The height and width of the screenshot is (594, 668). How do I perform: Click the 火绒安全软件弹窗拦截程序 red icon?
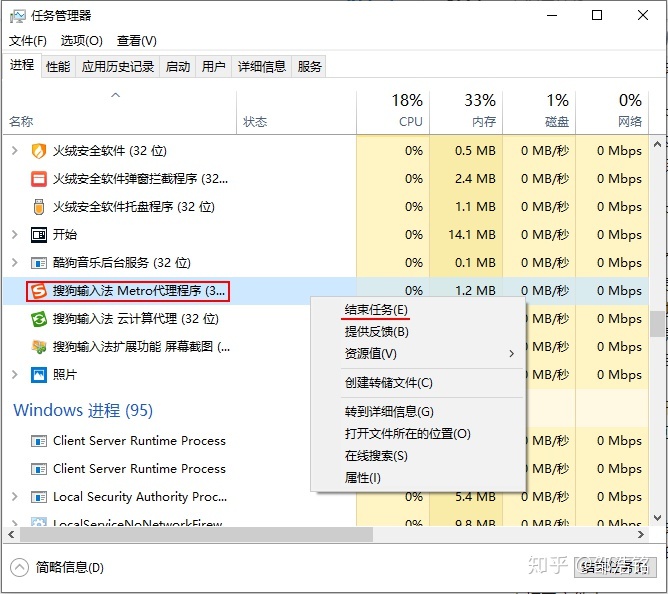tap(39, 179)
